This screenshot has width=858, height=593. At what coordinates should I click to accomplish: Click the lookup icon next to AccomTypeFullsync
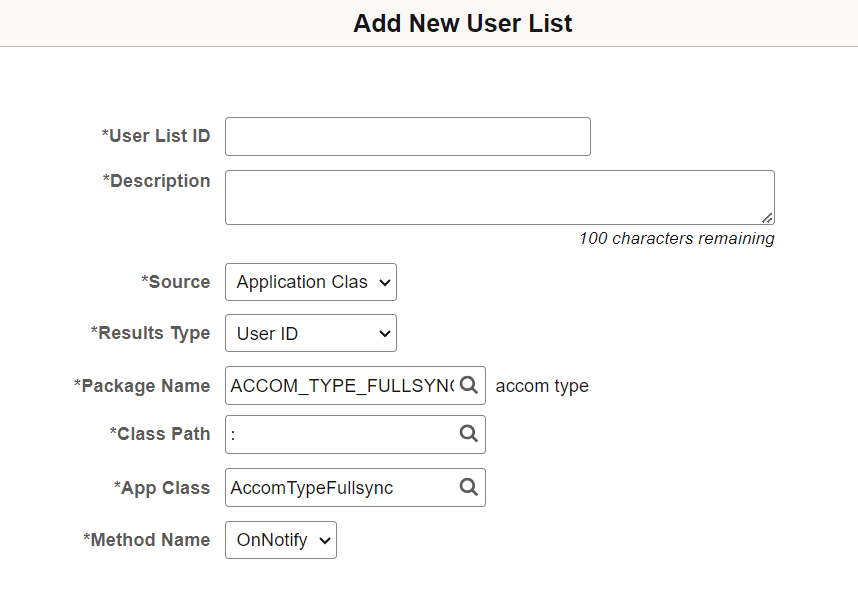click(469, 487)
